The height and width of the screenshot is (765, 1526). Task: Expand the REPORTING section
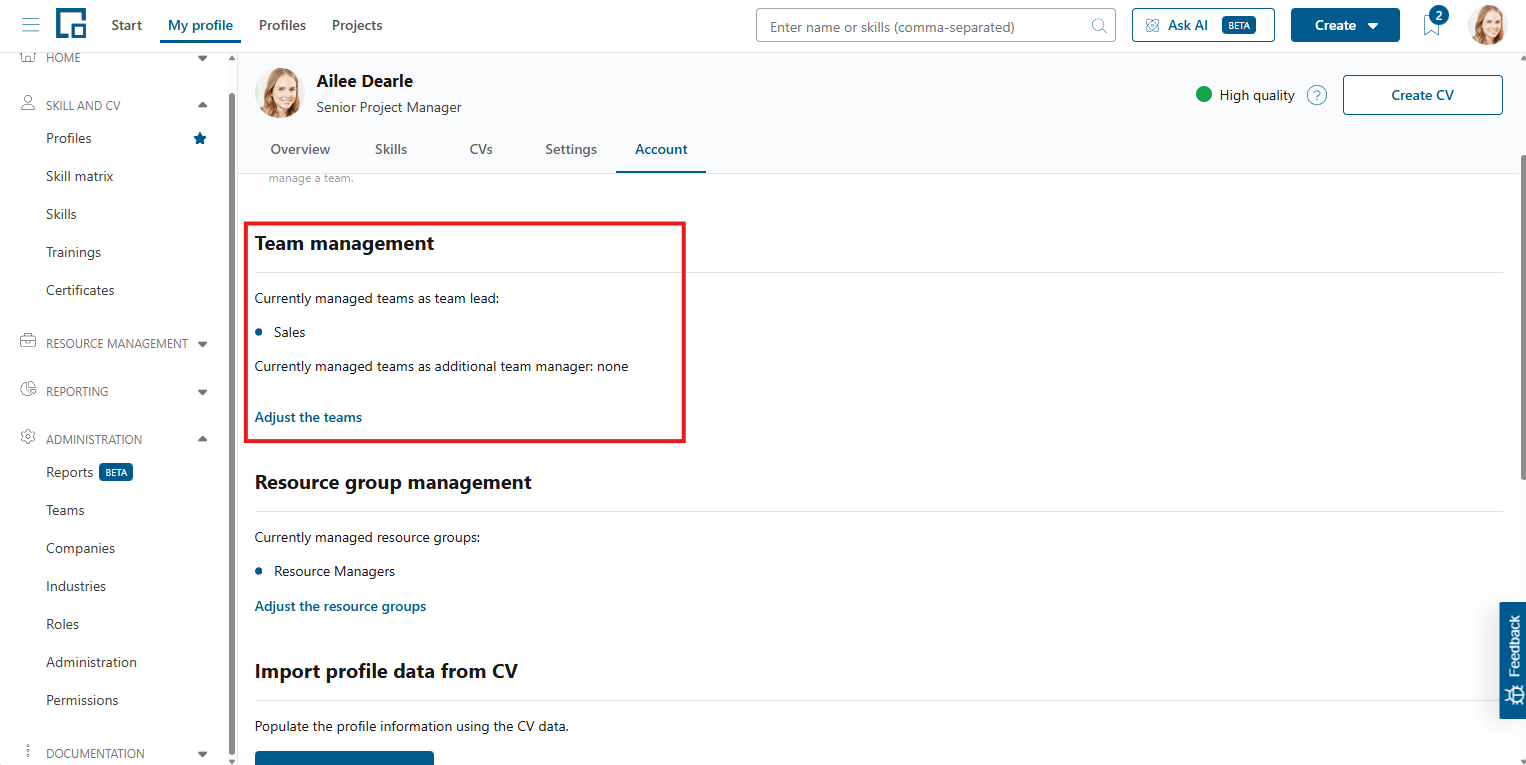[x=203, y=392]
